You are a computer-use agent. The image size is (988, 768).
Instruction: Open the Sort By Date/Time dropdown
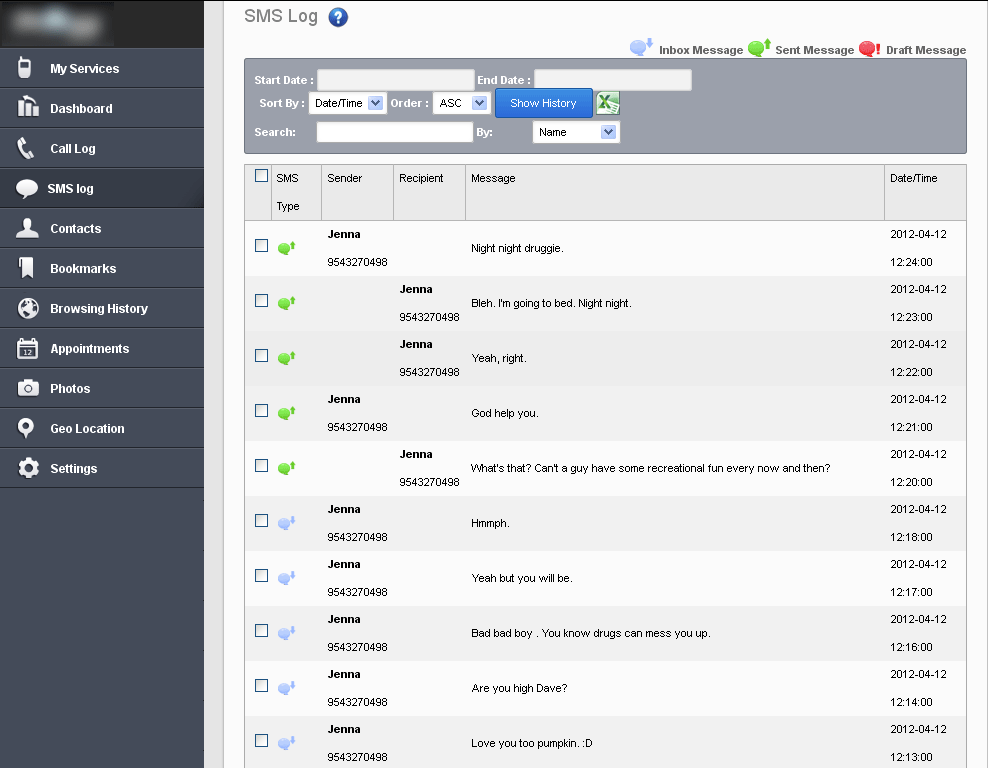[x=347, y=103]
